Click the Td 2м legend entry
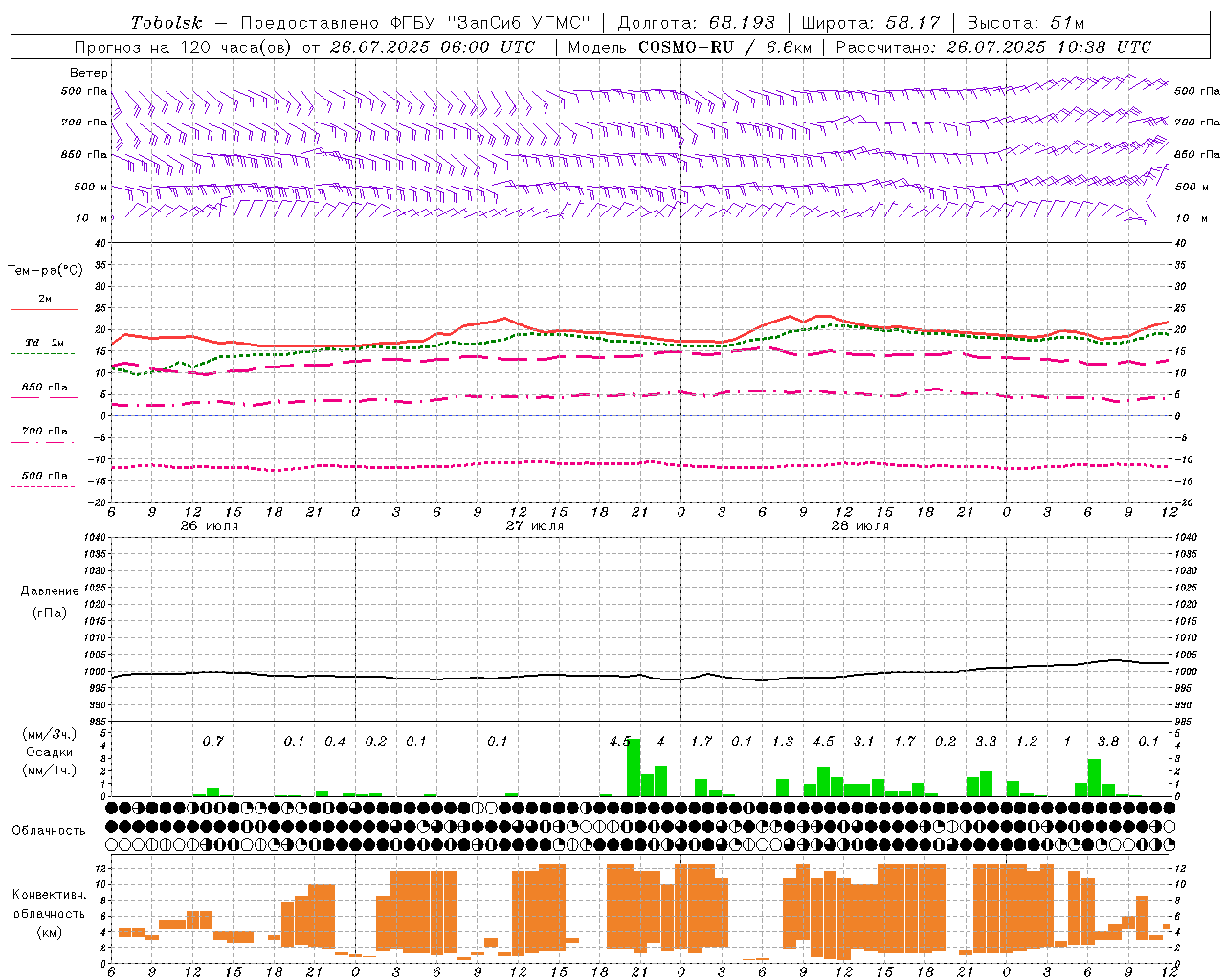This screenshot has height=980, width=1225. (x=44, y=343)
